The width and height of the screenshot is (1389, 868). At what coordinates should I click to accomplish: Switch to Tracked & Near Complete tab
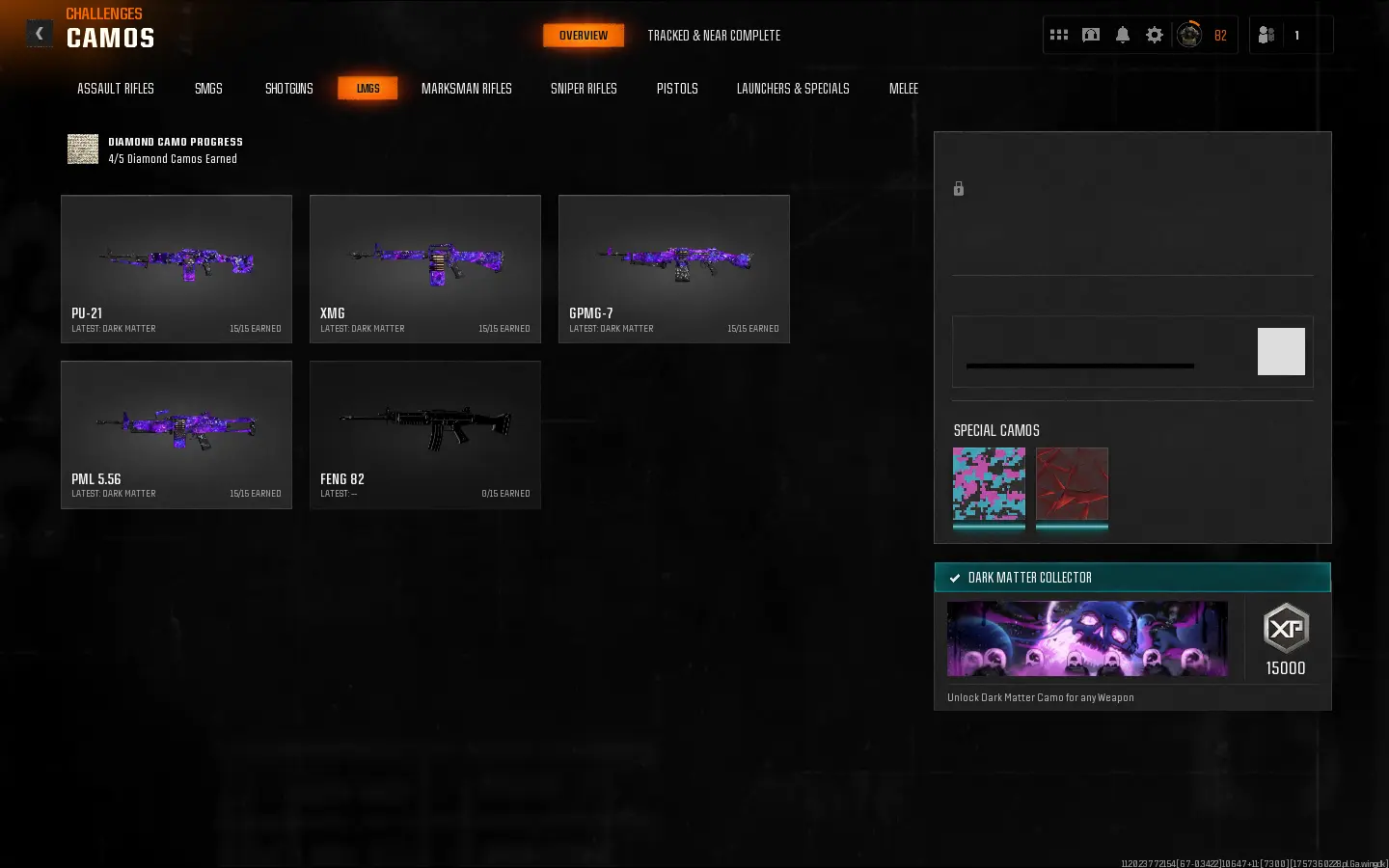[714, 36]
